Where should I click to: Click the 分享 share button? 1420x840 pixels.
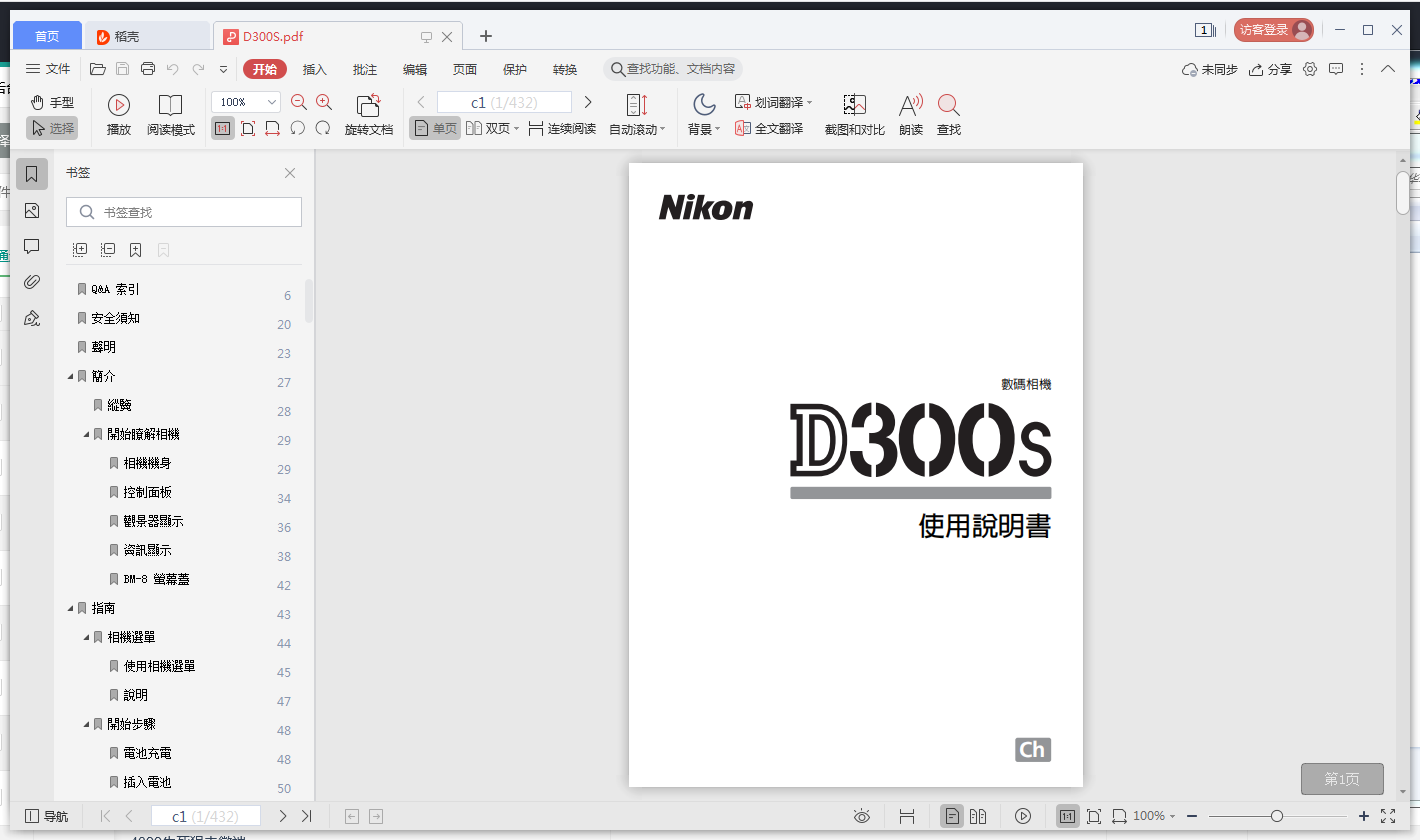click(1269, 69)
